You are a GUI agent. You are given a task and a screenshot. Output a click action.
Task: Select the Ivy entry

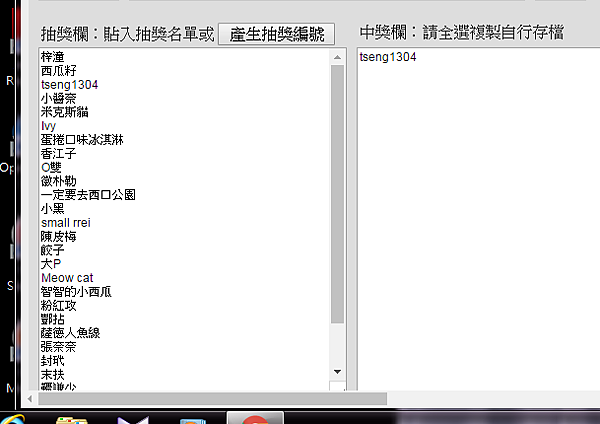tap(48, 126)
